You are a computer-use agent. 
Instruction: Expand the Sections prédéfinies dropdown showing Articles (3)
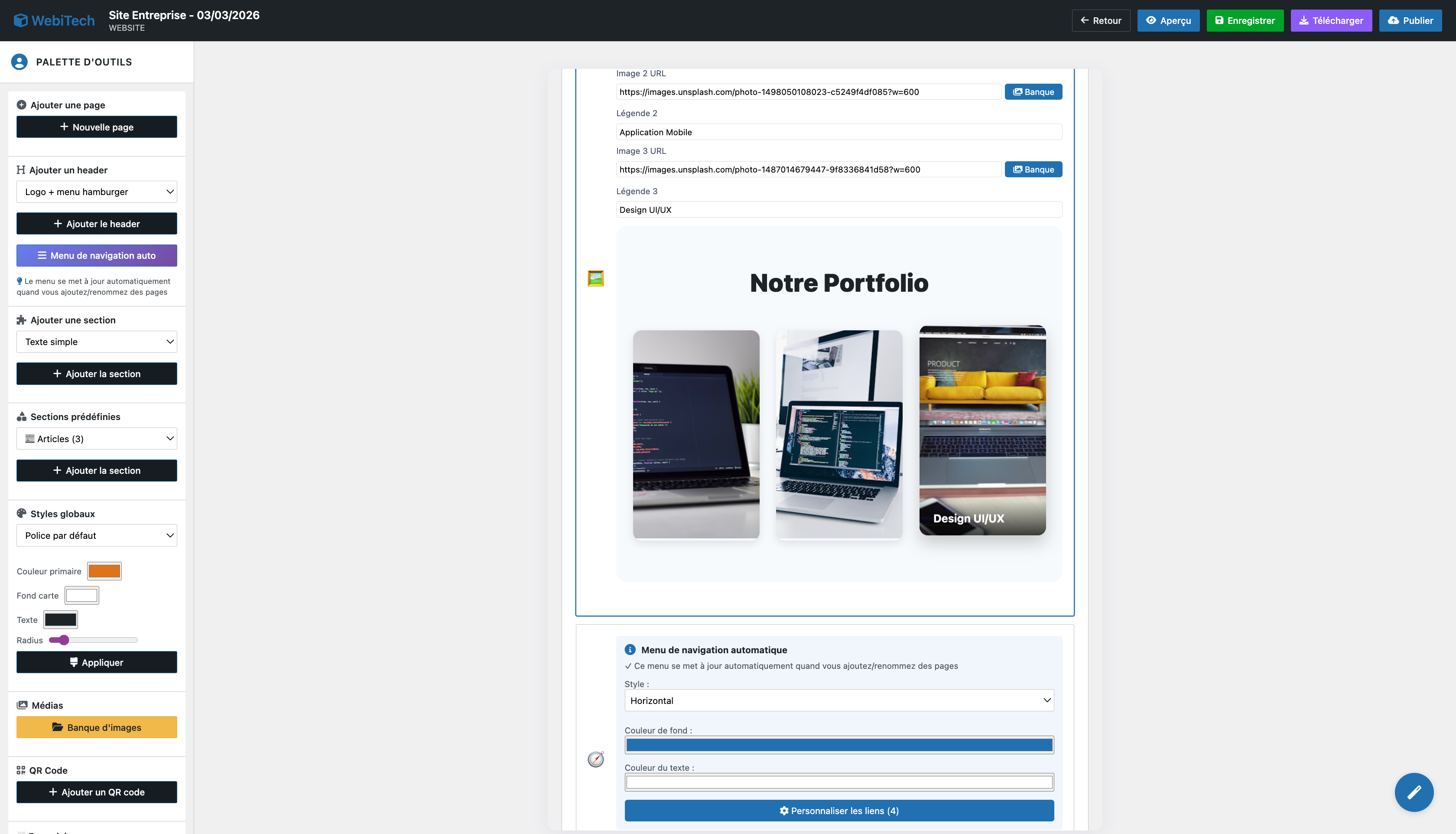(x=96, y=438)
